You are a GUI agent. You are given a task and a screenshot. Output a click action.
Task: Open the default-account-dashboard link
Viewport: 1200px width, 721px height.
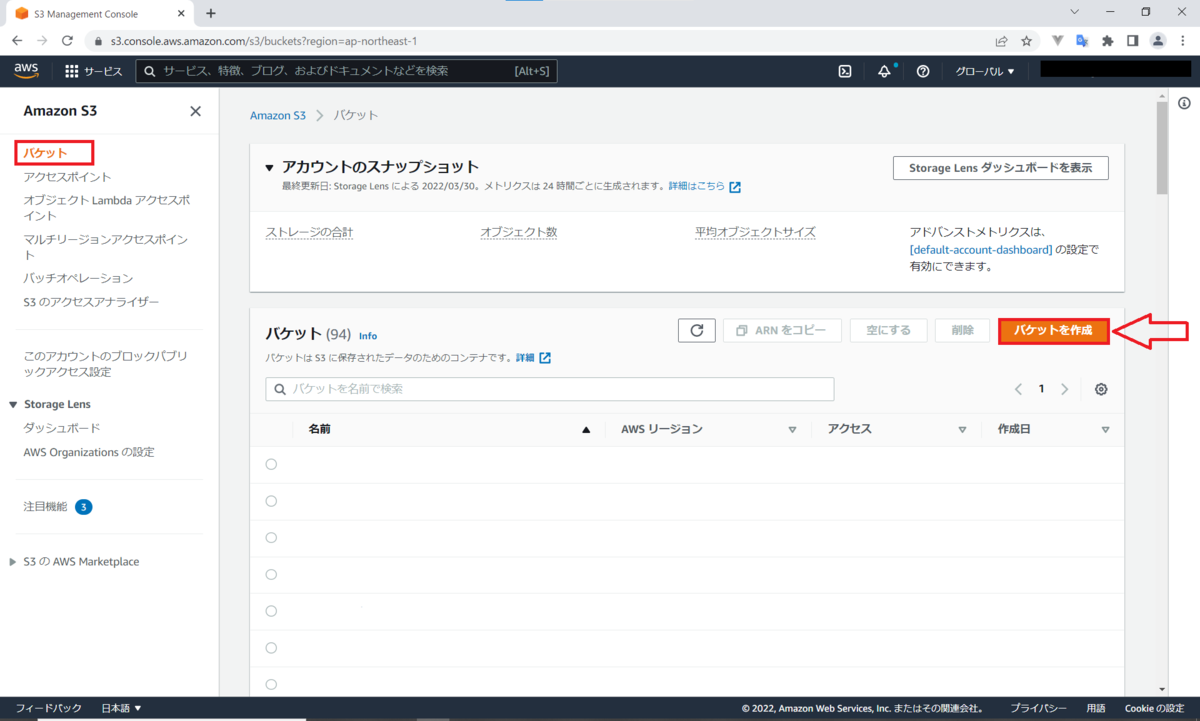tap(980, 249)
